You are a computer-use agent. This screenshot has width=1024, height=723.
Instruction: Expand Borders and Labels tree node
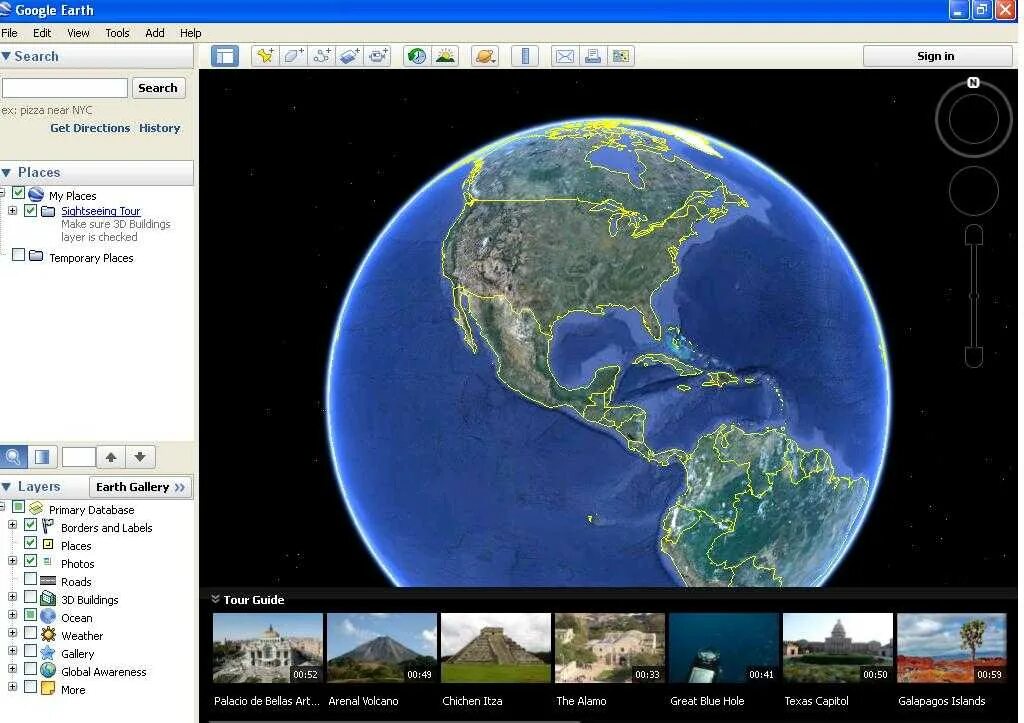click(12, 524)
